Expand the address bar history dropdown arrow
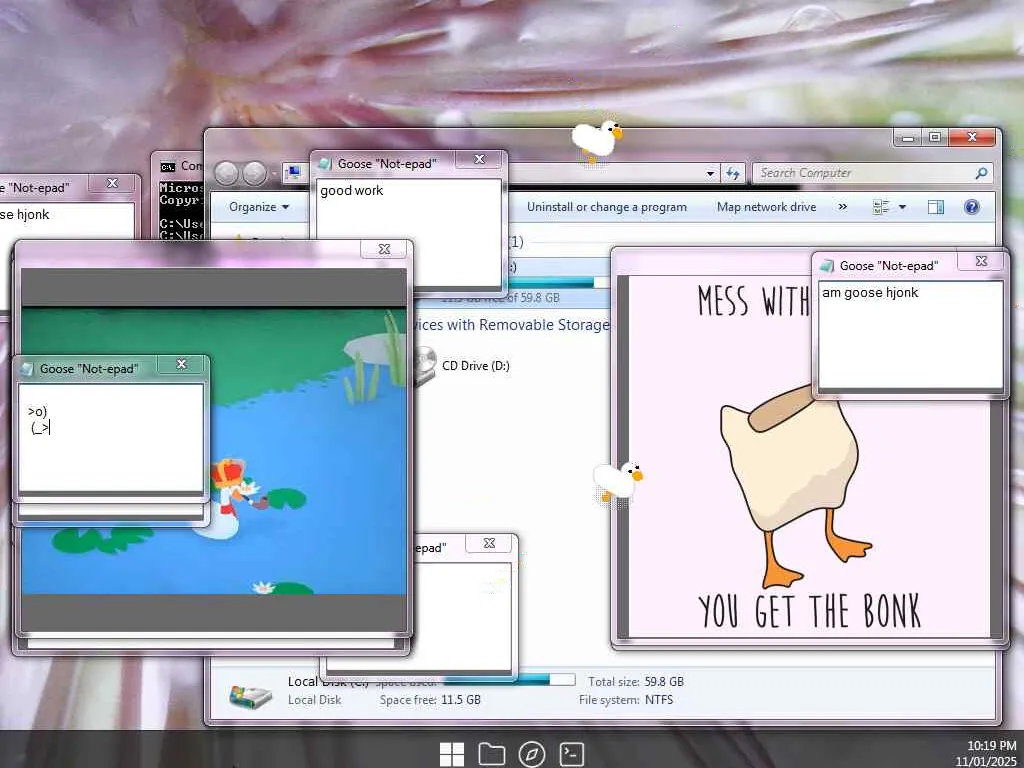The width and height of the screenshot is (1024, 768). pos(710,173)
